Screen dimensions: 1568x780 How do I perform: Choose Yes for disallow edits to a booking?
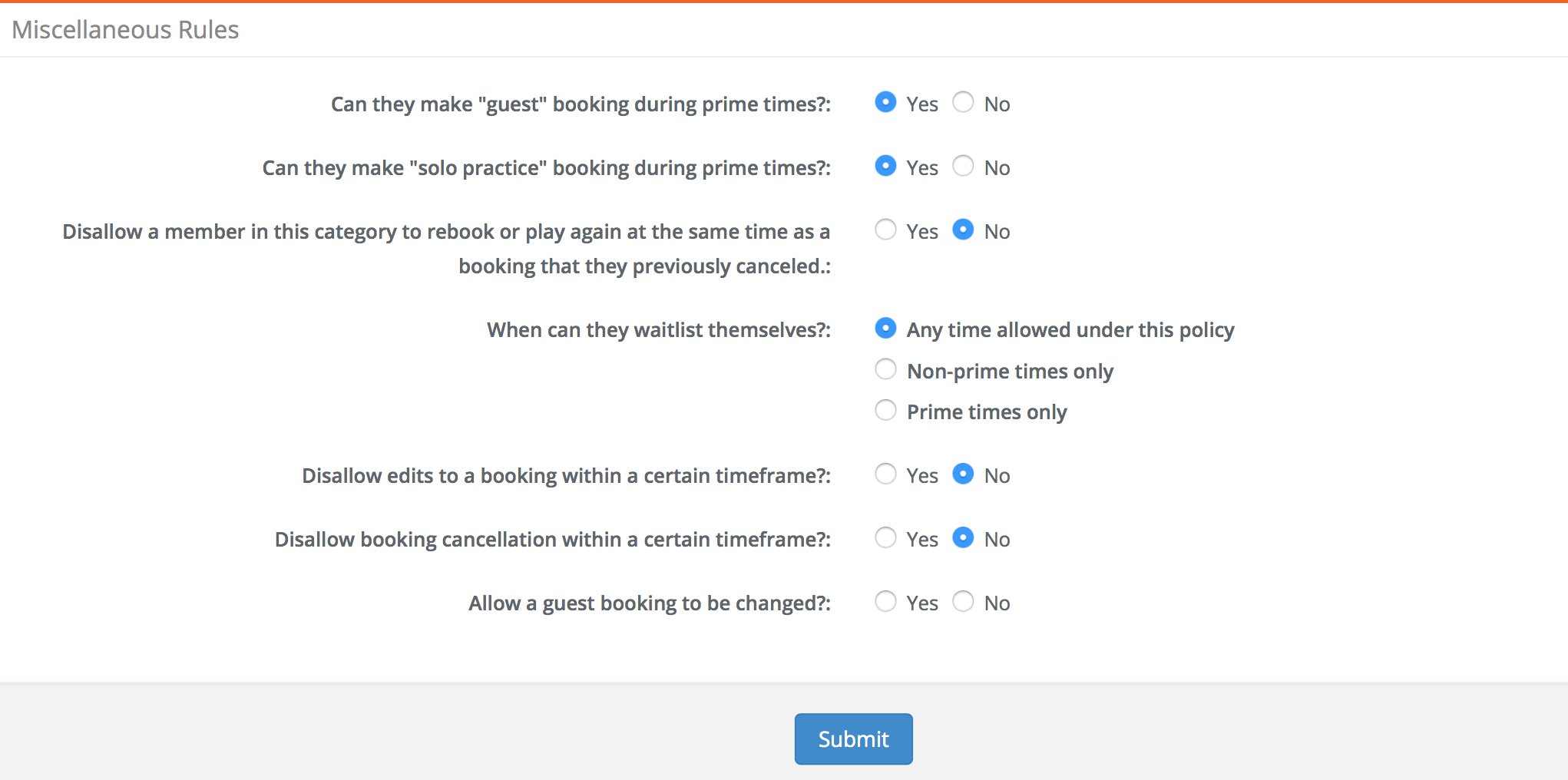pos(885,474)
